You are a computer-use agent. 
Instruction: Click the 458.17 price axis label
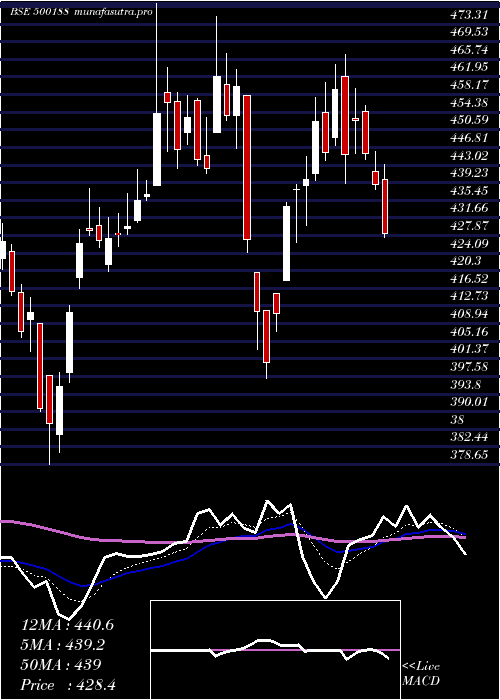pos(467,85)
